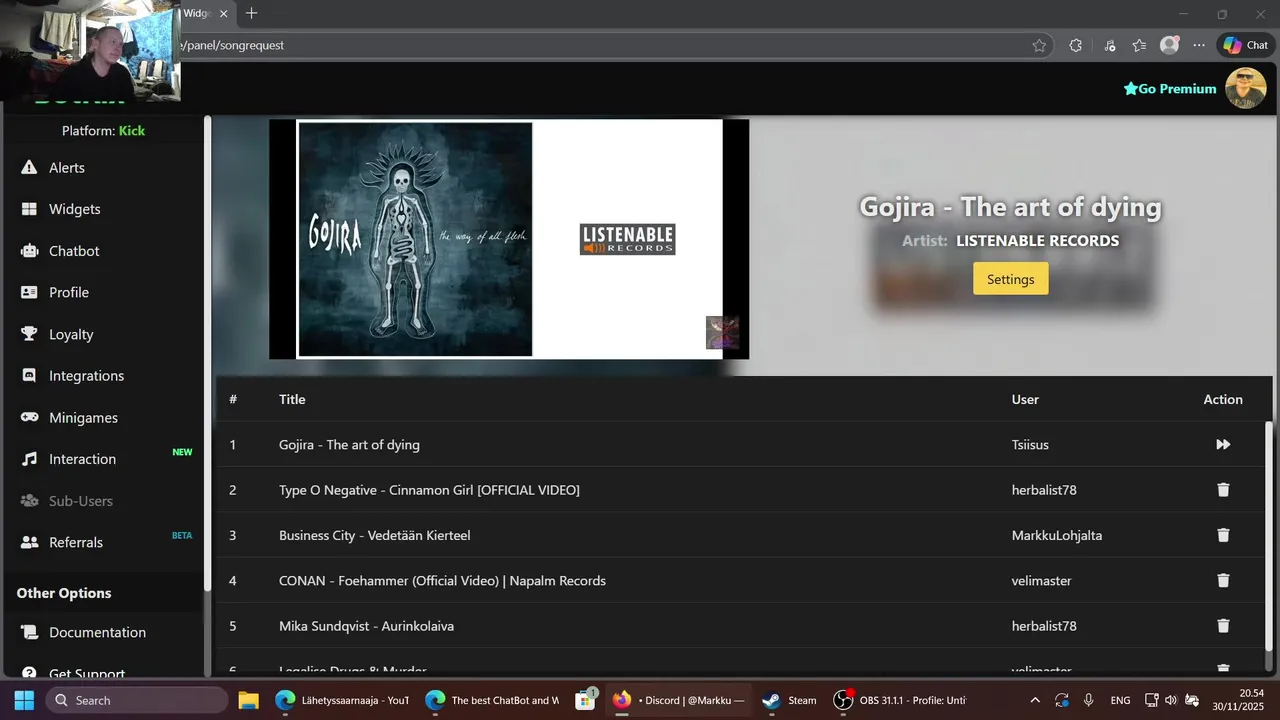This screenshot has height=720, width=1280.
Task: Open the browser media control icon
Action: click(x=1110, y=45)
